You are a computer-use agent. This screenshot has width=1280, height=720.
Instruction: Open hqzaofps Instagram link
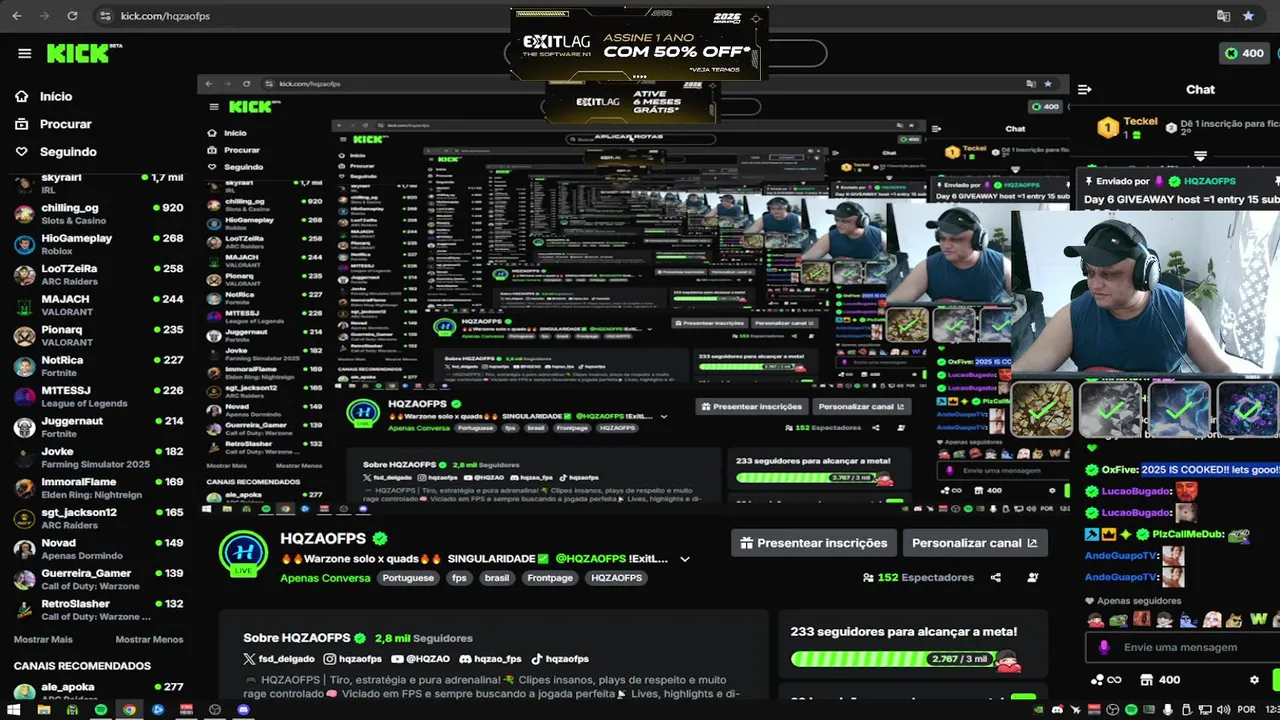353,659
